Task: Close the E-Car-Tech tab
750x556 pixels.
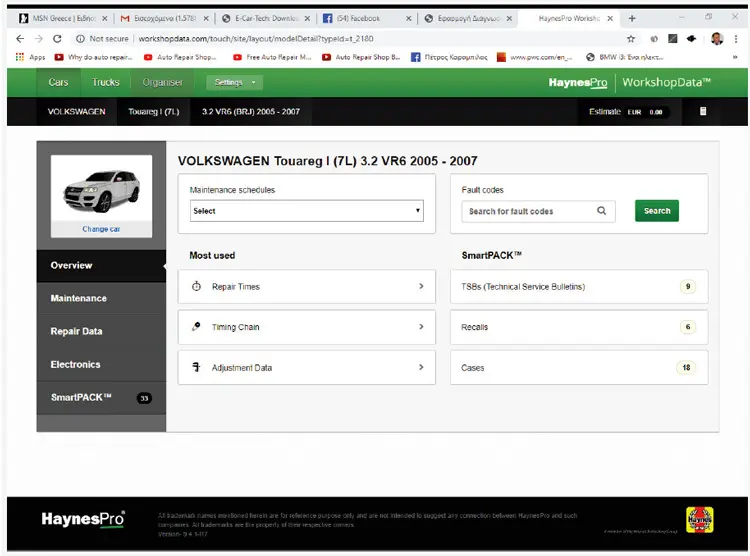Action: 307,18
